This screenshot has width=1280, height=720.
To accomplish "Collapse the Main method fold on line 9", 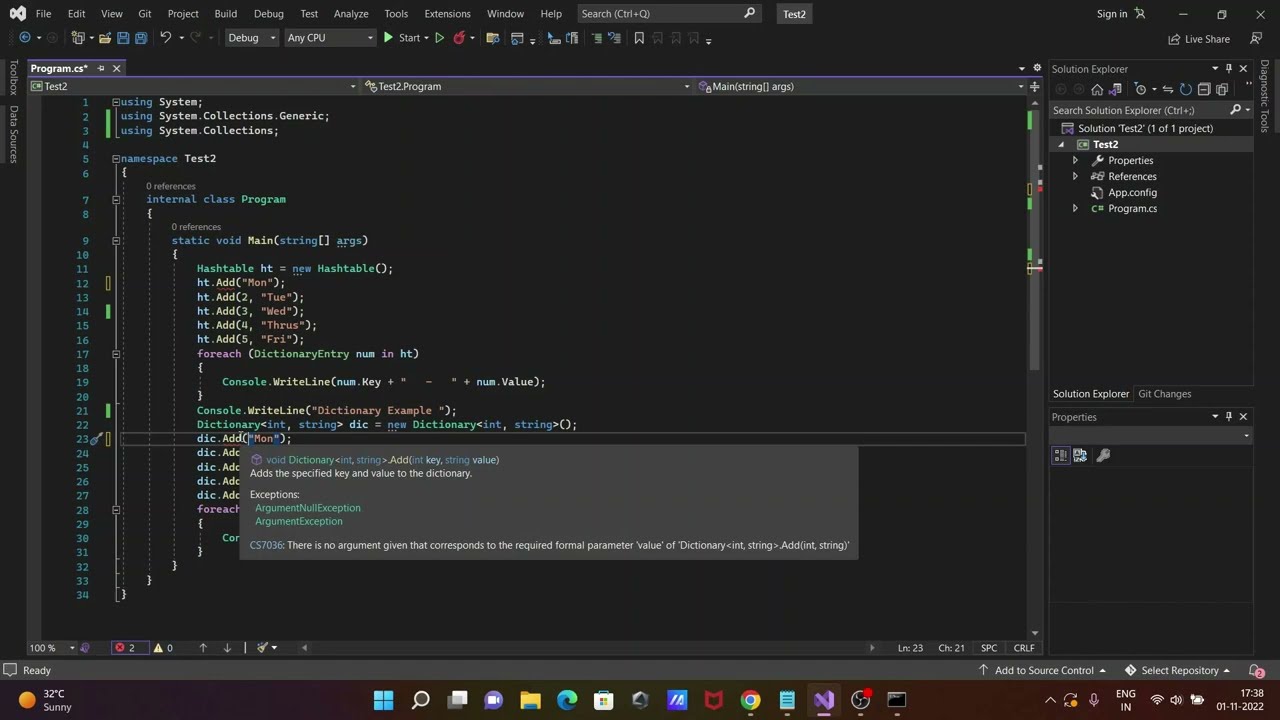I will click(116, 241).
